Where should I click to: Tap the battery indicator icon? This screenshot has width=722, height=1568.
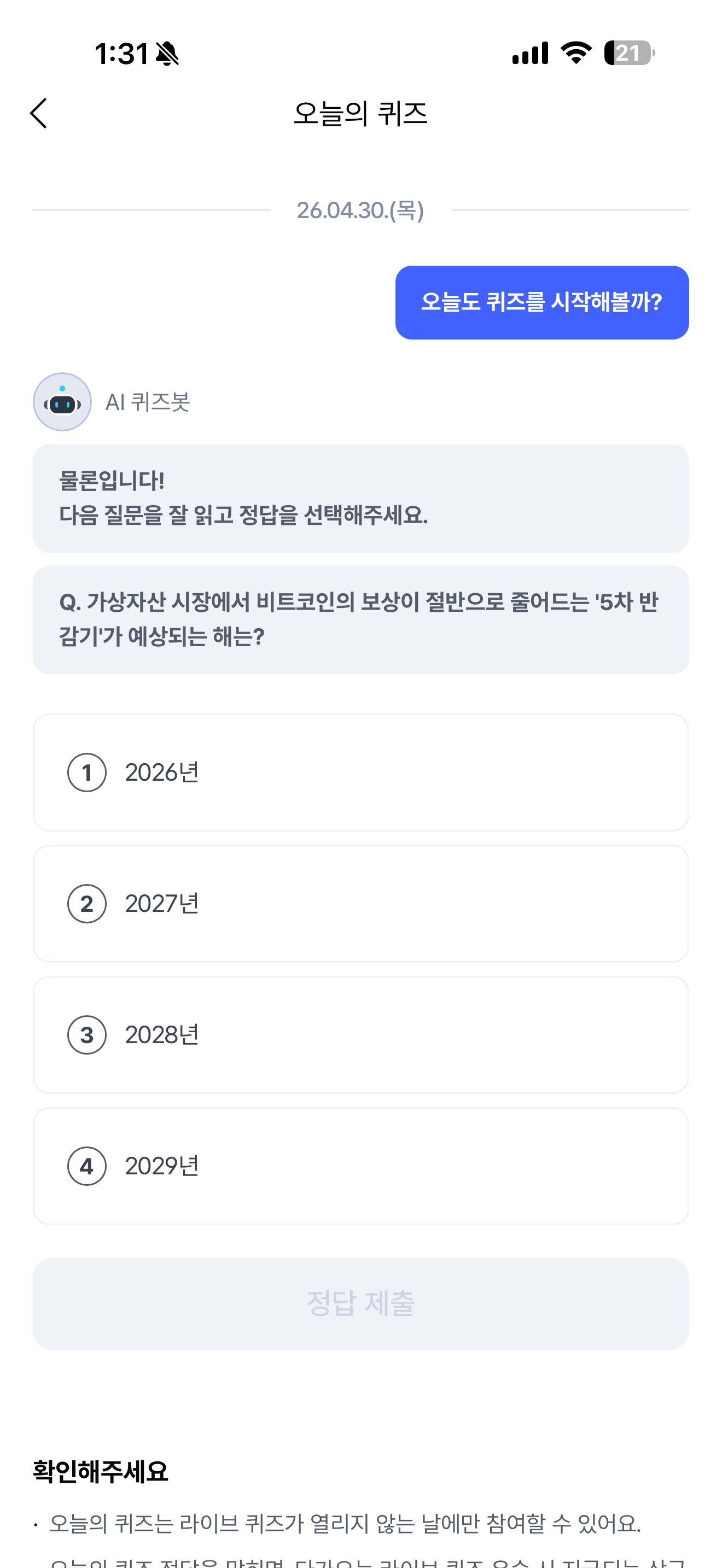630,53
